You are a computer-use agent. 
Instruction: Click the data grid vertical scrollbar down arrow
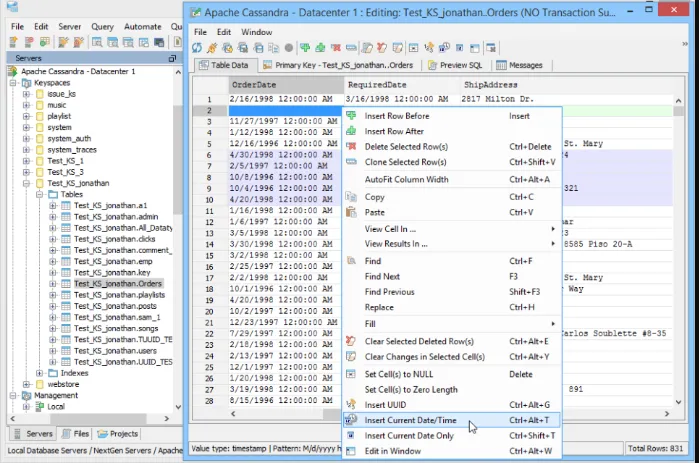coord(678,402)
